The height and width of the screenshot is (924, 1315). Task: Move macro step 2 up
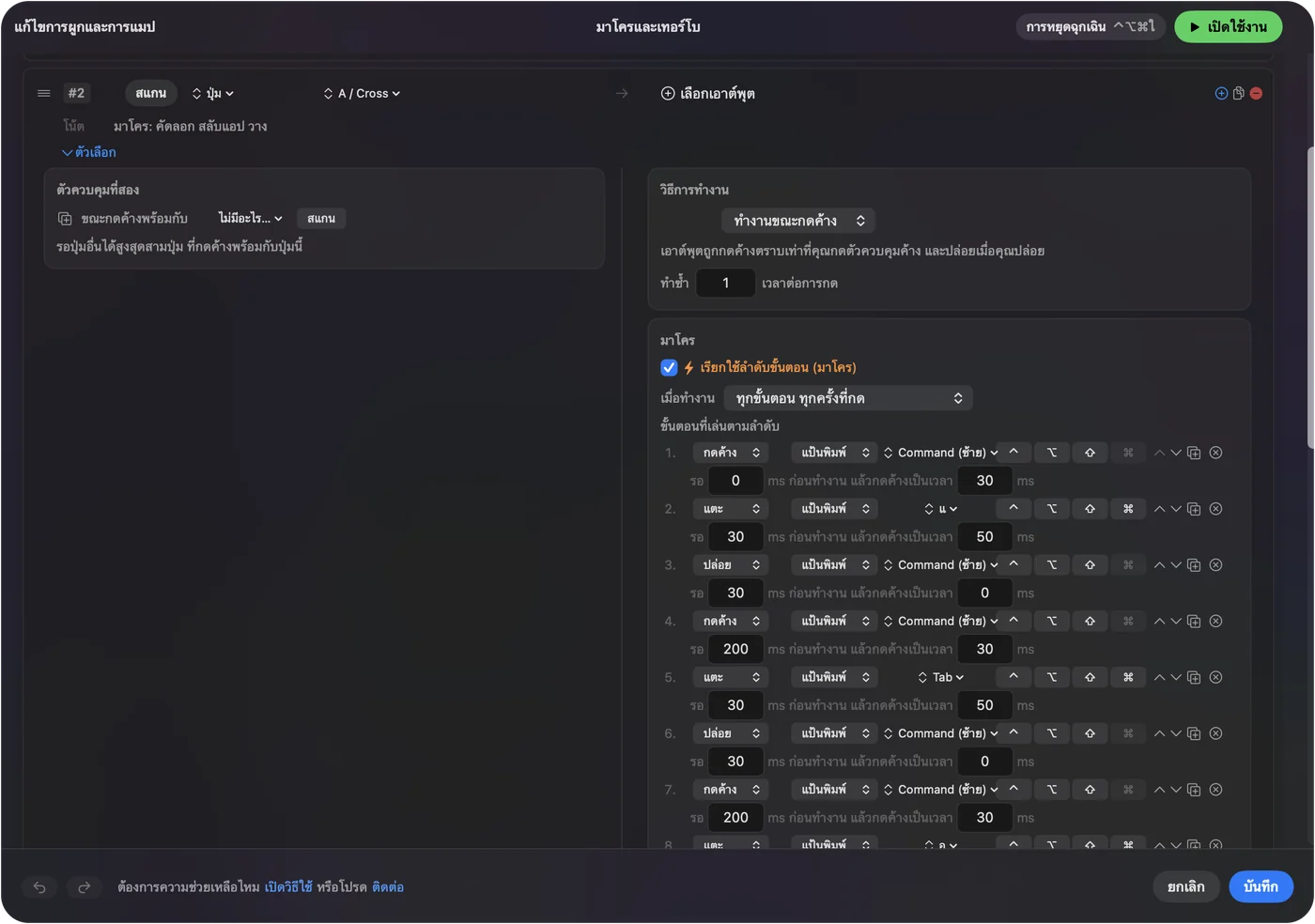click(x=1159, y=509)
